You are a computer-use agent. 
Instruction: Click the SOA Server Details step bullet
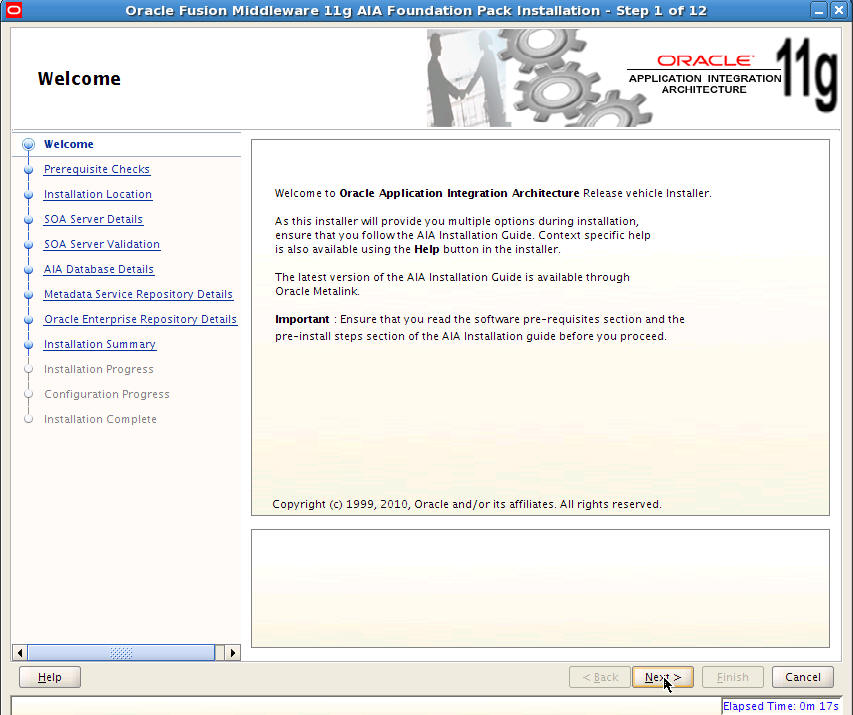(28, 220)
